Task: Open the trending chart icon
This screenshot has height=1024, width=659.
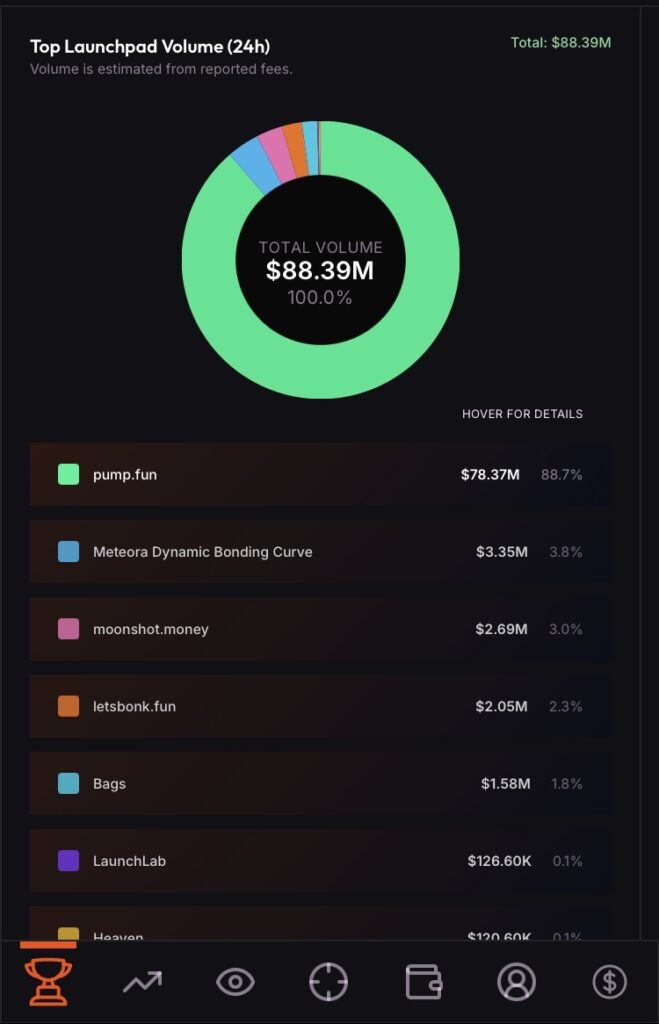Action: click(142, 982)
